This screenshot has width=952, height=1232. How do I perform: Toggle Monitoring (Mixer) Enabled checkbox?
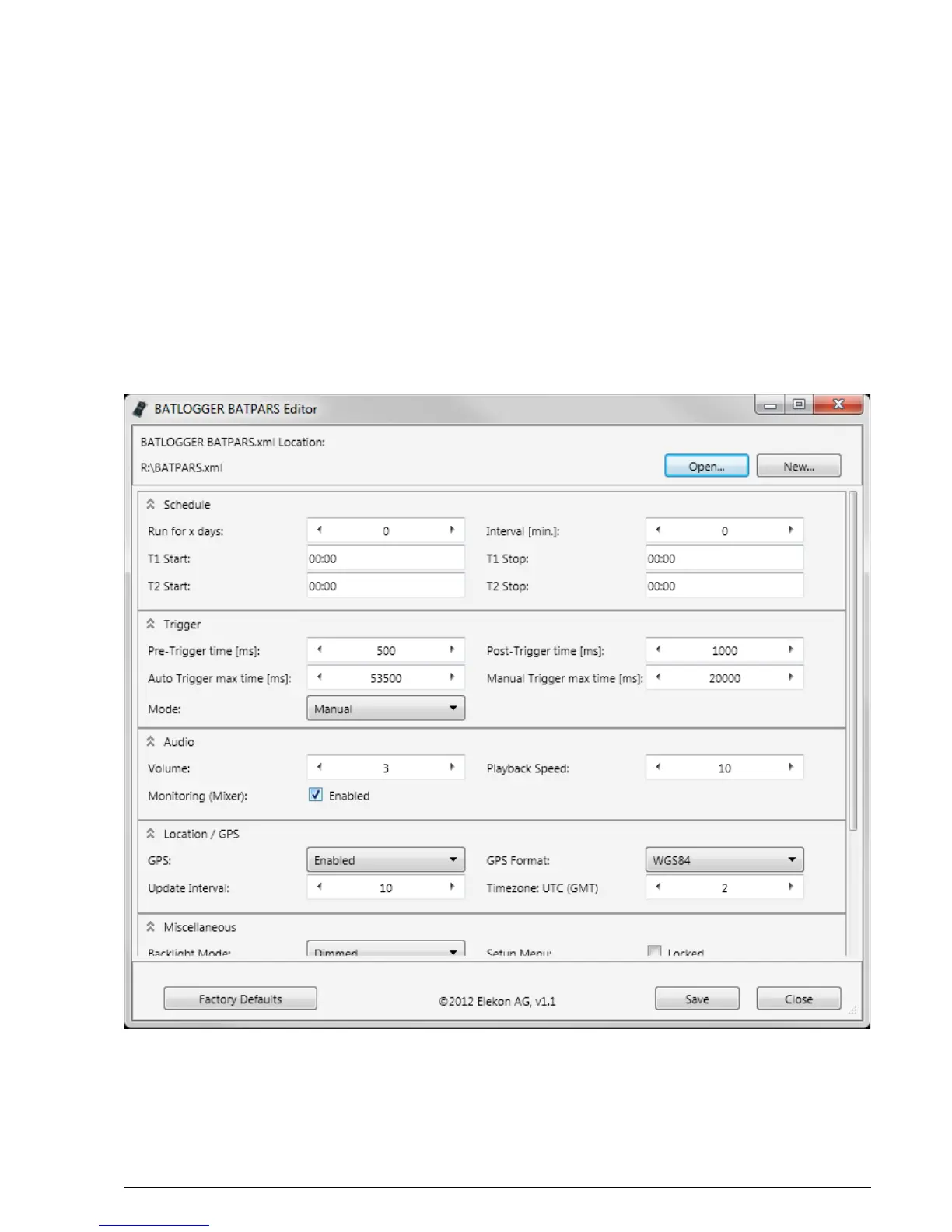click(x=316, y=795)
